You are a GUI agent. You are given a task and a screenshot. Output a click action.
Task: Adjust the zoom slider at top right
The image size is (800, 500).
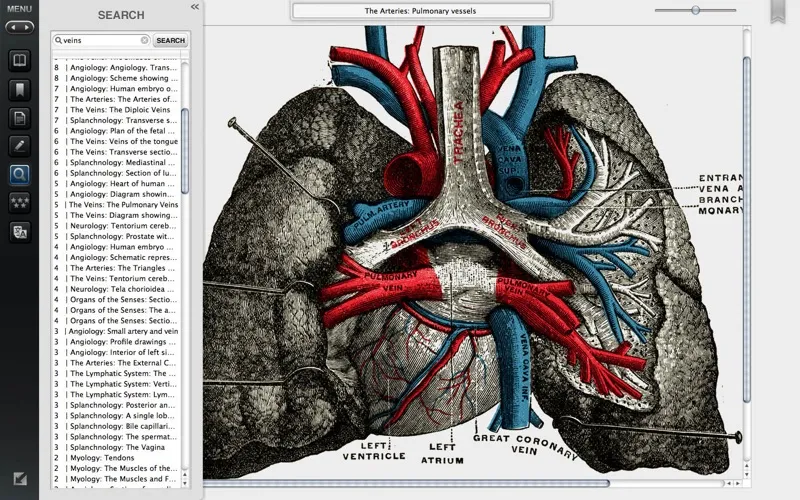pos(695,10)
